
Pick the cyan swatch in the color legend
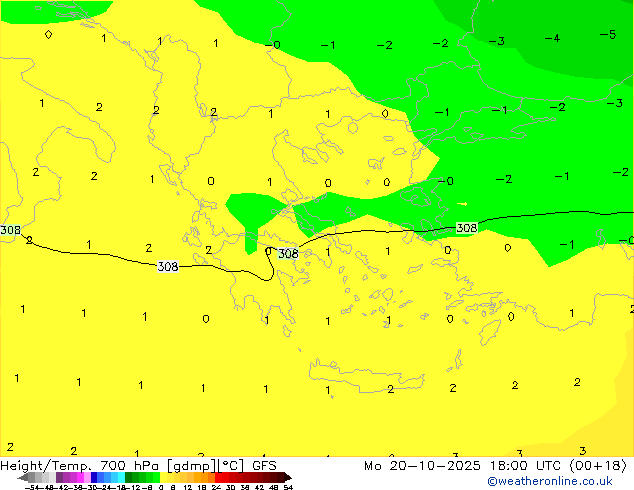(x=121, y=477)
